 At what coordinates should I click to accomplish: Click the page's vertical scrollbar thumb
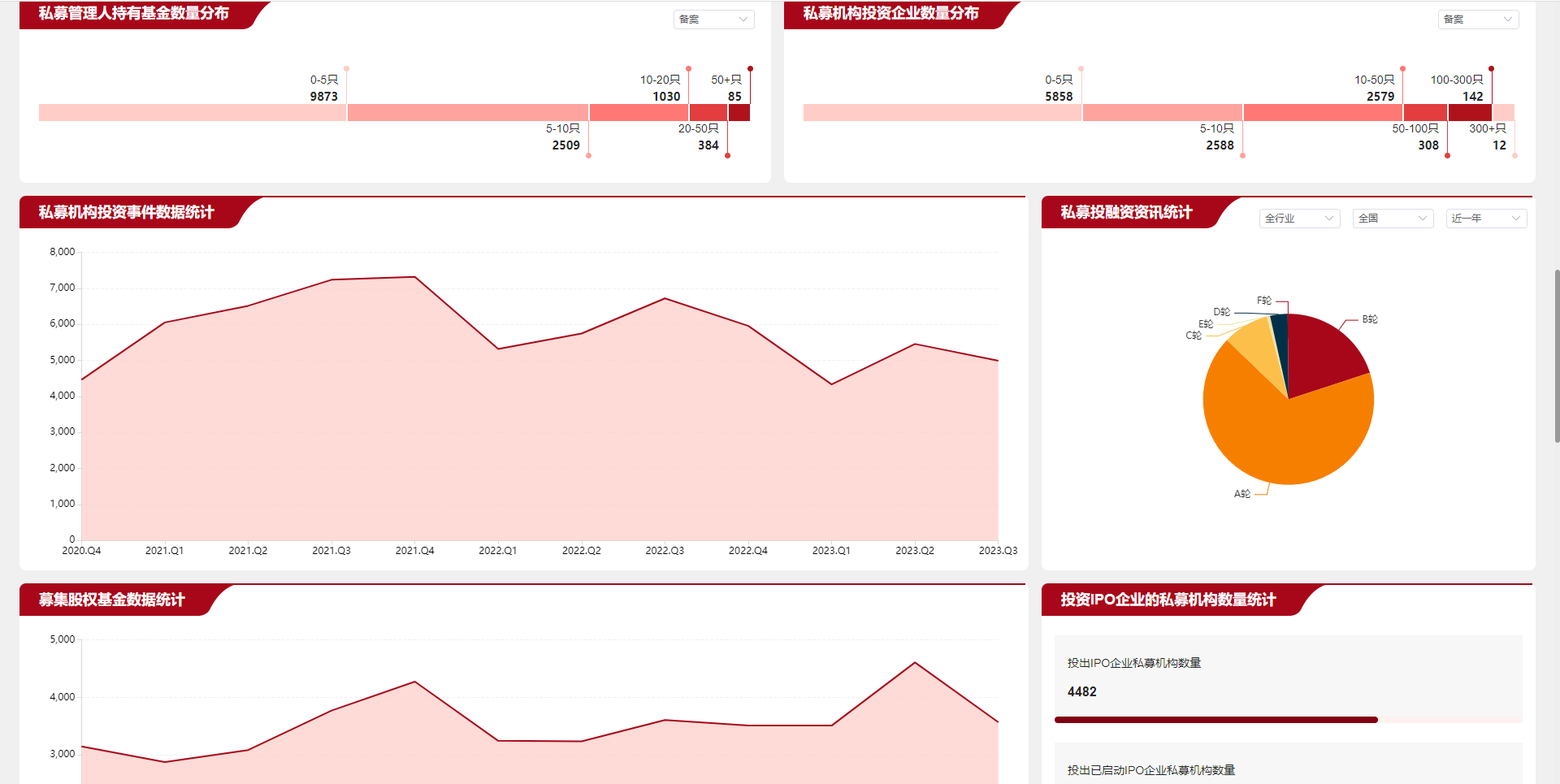click(1557, 356)
